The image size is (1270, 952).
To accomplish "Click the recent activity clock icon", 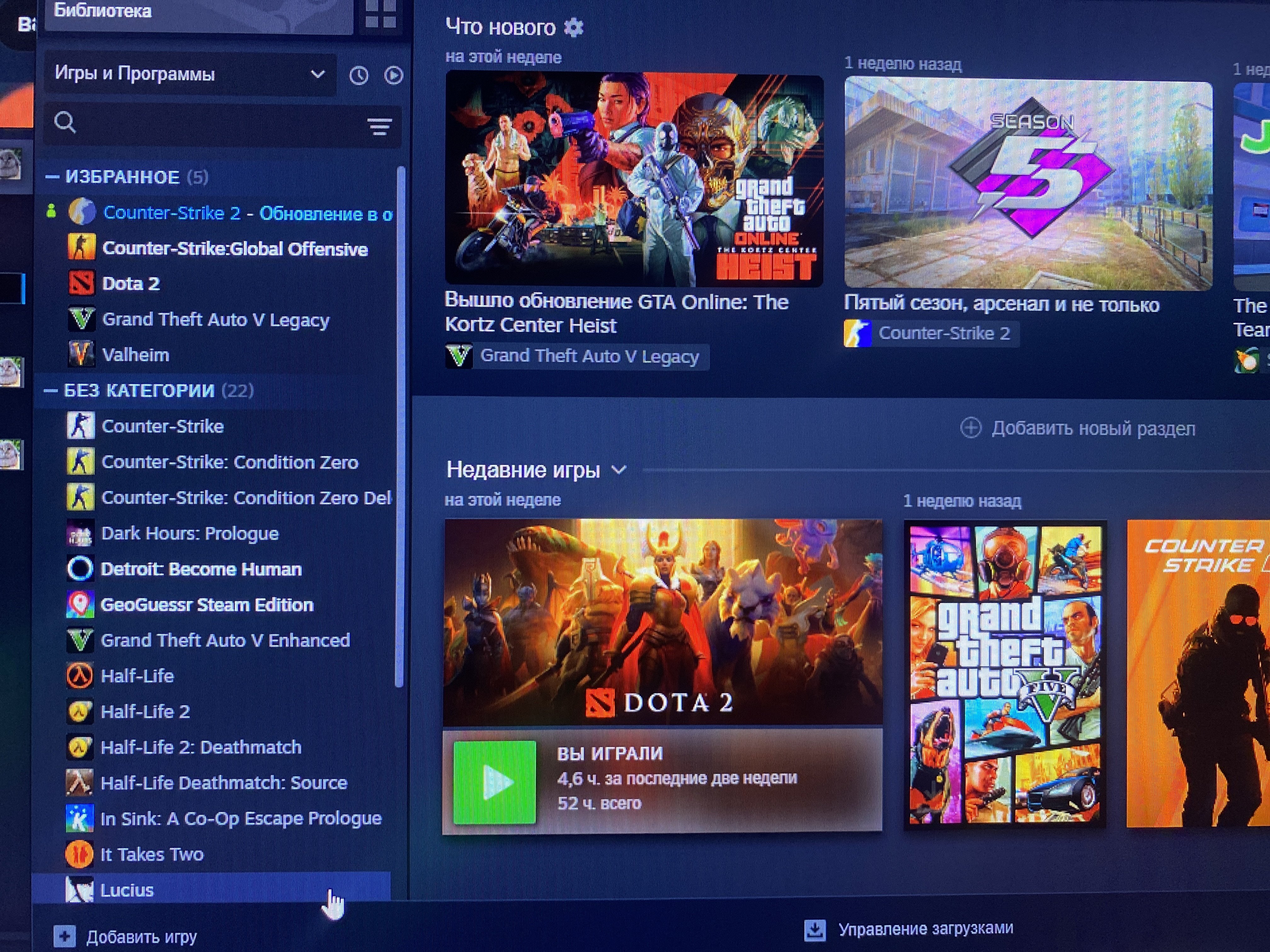I will (x=359, y=76).
